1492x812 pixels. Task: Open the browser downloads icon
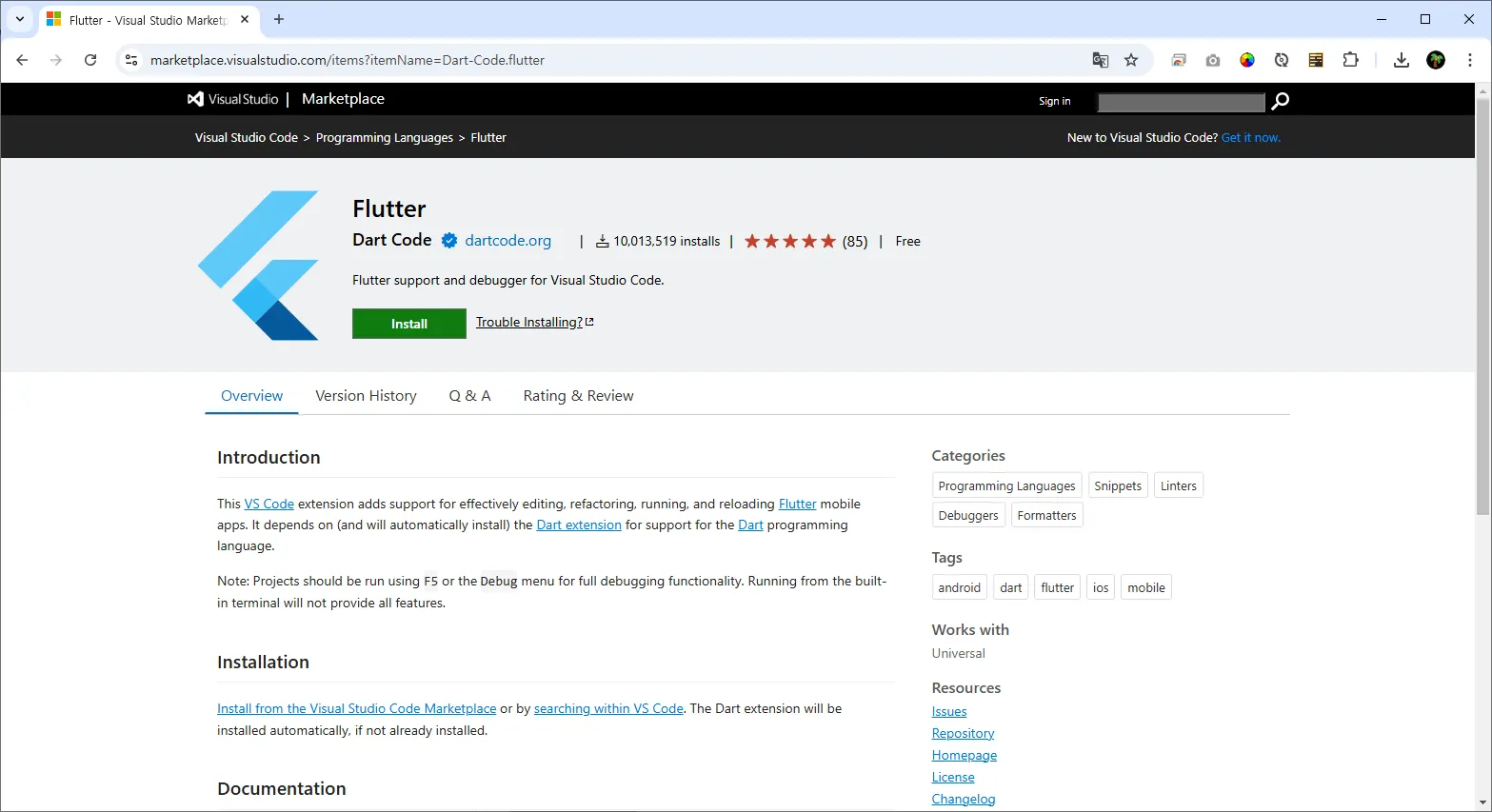tap(1401, 60)
